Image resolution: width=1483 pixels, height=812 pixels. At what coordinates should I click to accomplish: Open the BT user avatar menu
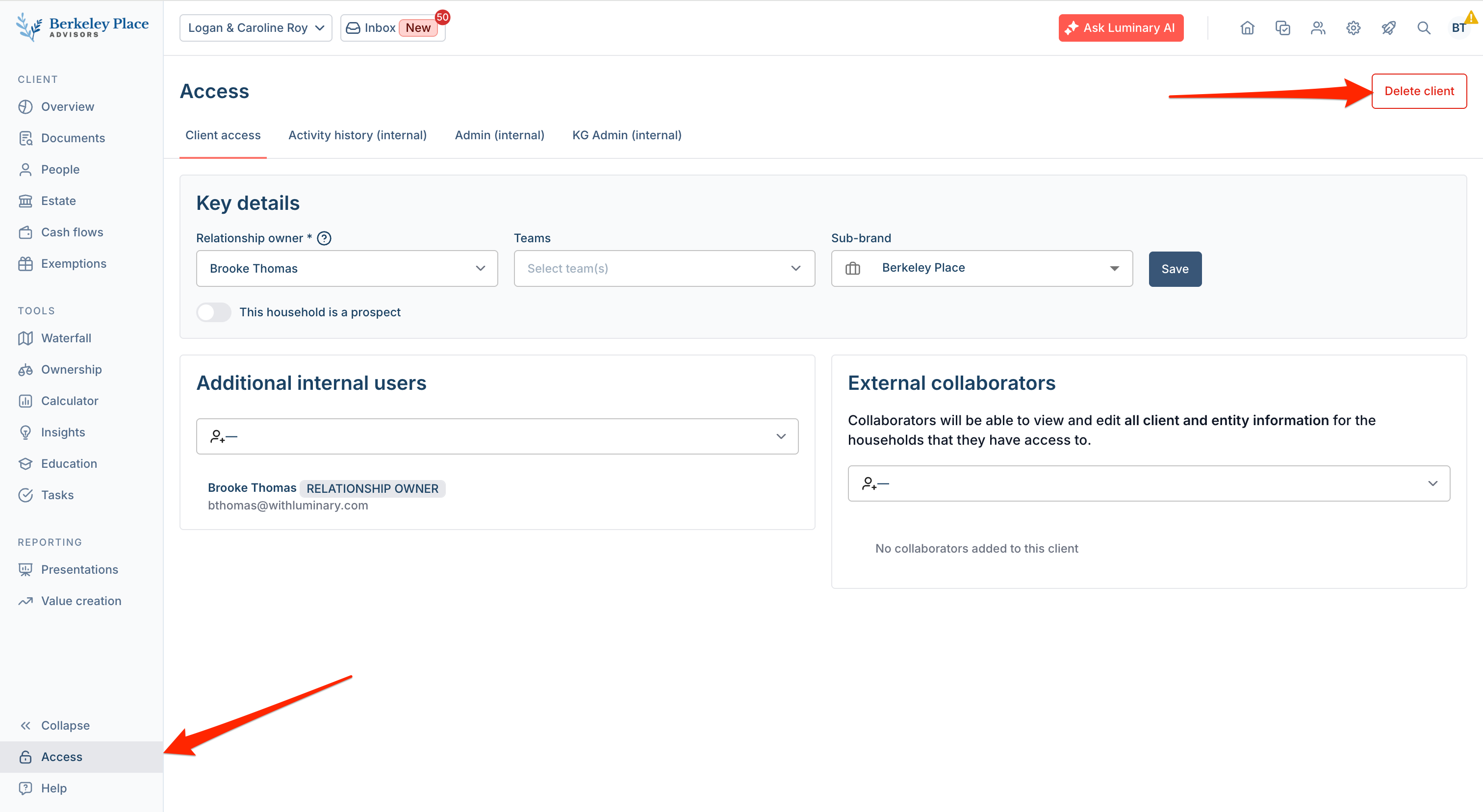(1459, 27)
